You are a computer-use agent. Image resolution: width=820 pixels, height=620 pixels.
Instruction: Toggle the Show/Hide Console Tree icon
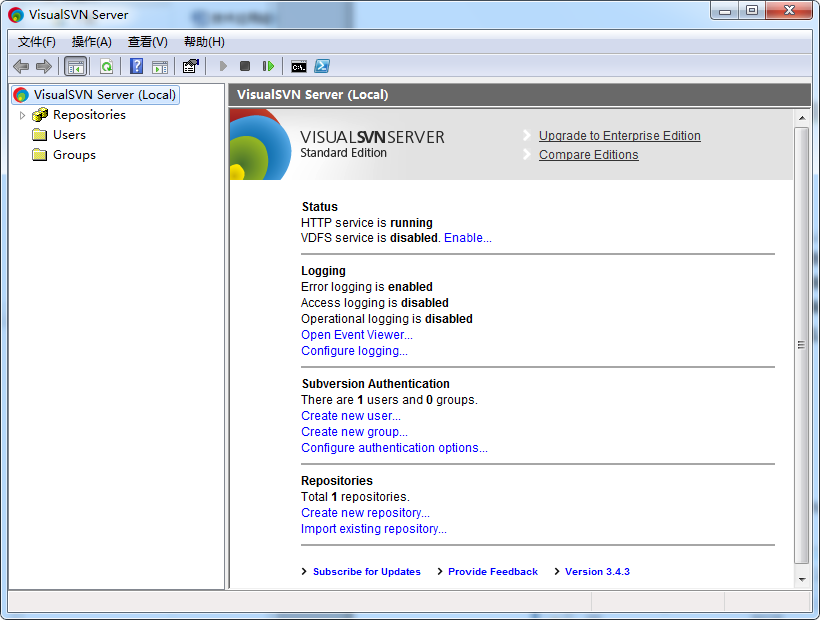[75, 66]
